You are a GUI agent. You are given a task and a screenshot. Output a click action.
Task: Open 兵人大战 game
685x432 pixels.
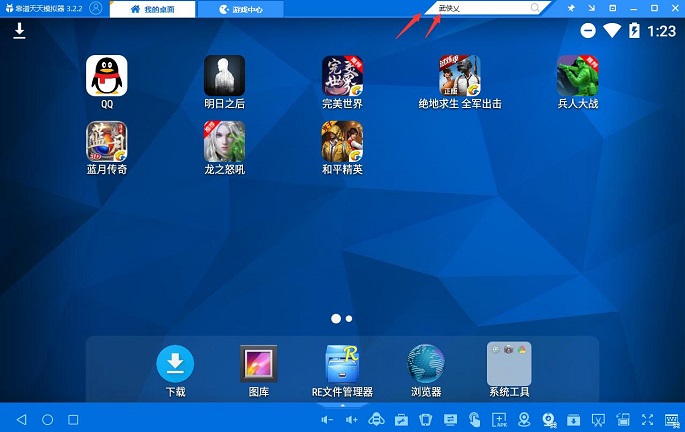coord(578,76)
